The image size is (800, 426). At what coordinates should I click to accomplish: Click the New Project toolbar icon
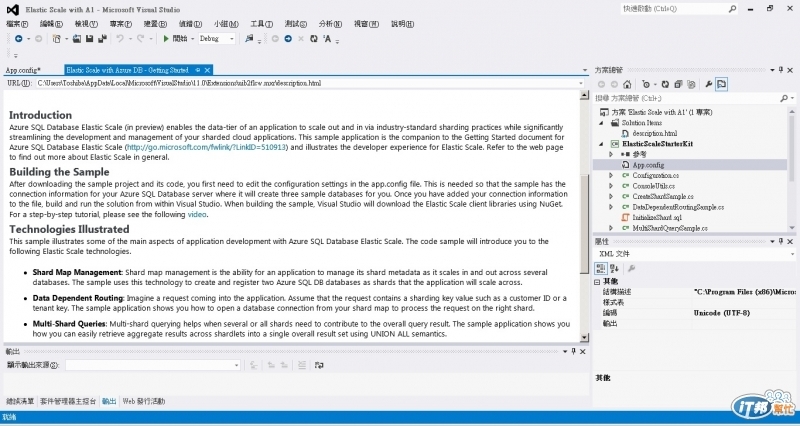(57, 39)
